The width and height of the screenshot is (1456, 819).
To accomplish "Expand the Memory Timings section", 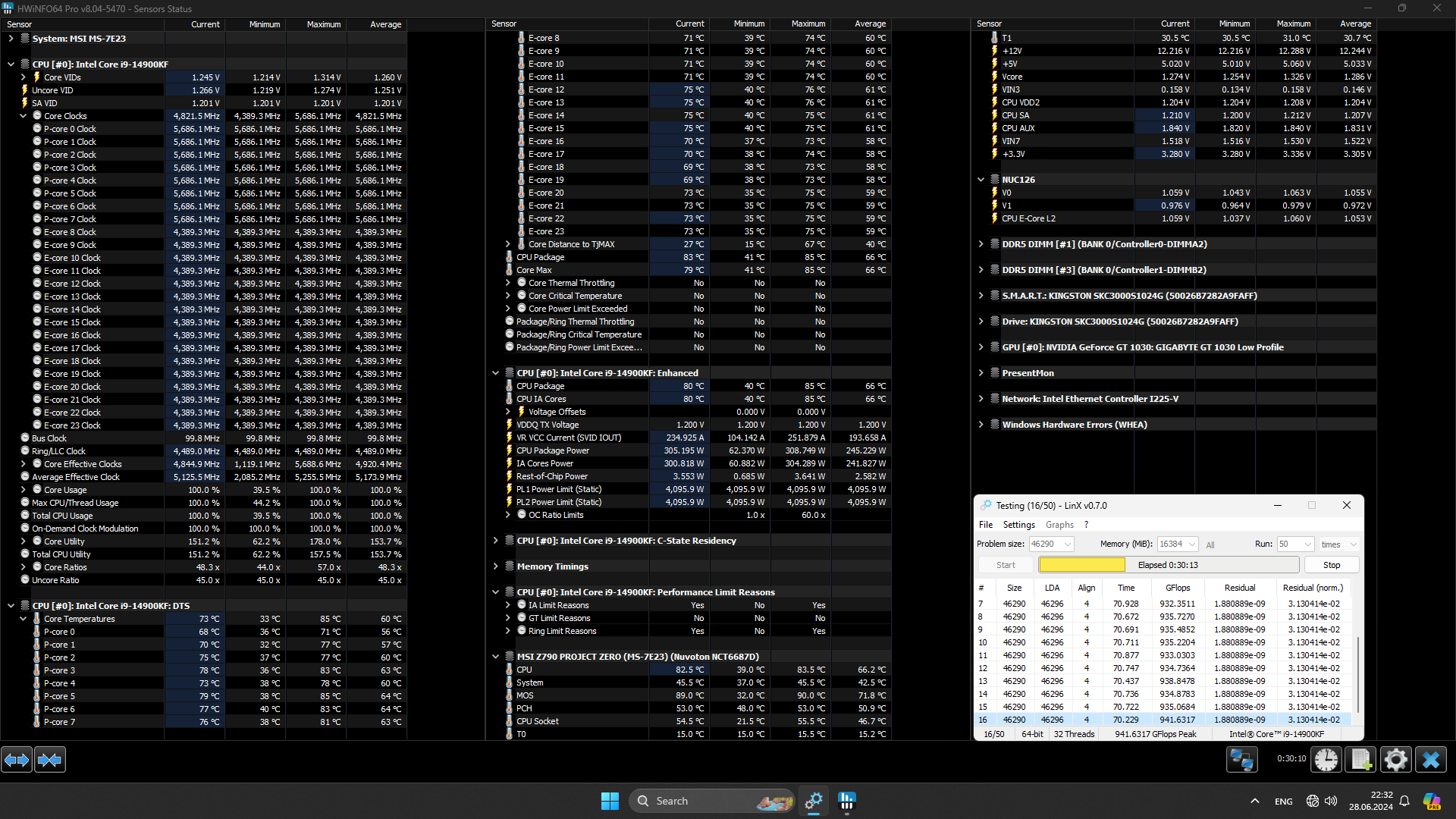I will pos(496,566).
